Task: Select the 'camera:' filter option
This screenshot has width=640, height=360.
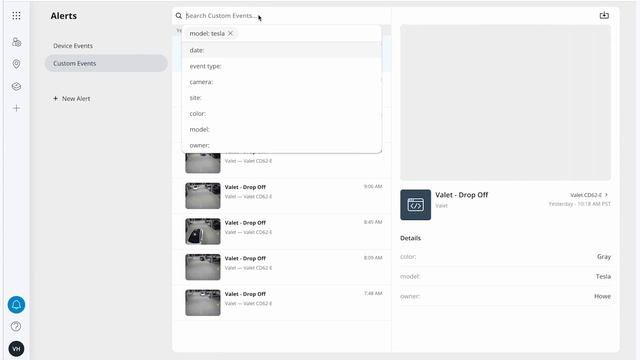Action: (282, 82)
